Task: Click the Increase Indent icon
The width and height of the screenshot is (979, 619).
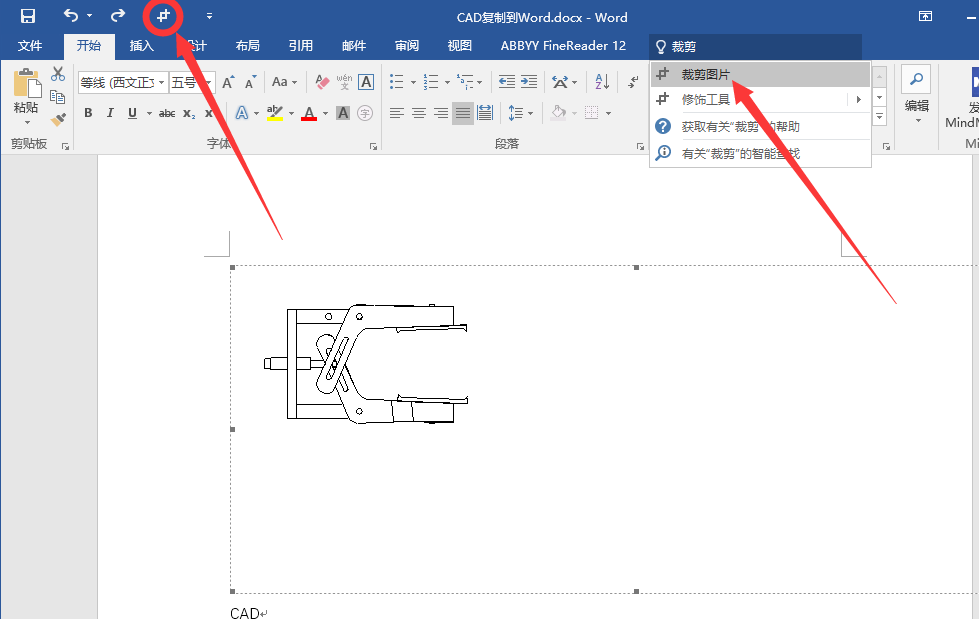Action: [x=529, y=82]
